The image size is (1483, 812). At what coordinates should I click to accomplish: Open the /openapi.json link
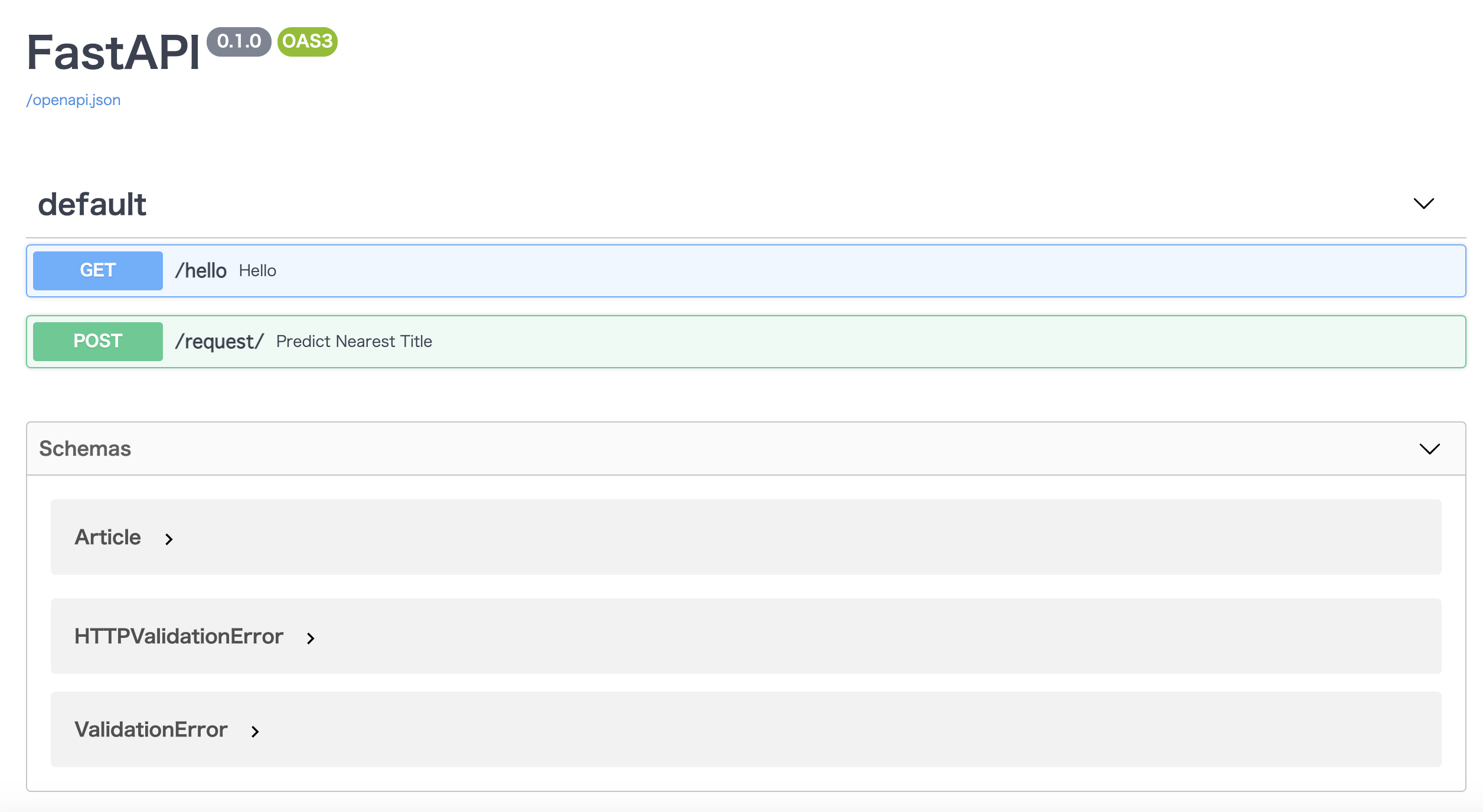tap(73, 100)
